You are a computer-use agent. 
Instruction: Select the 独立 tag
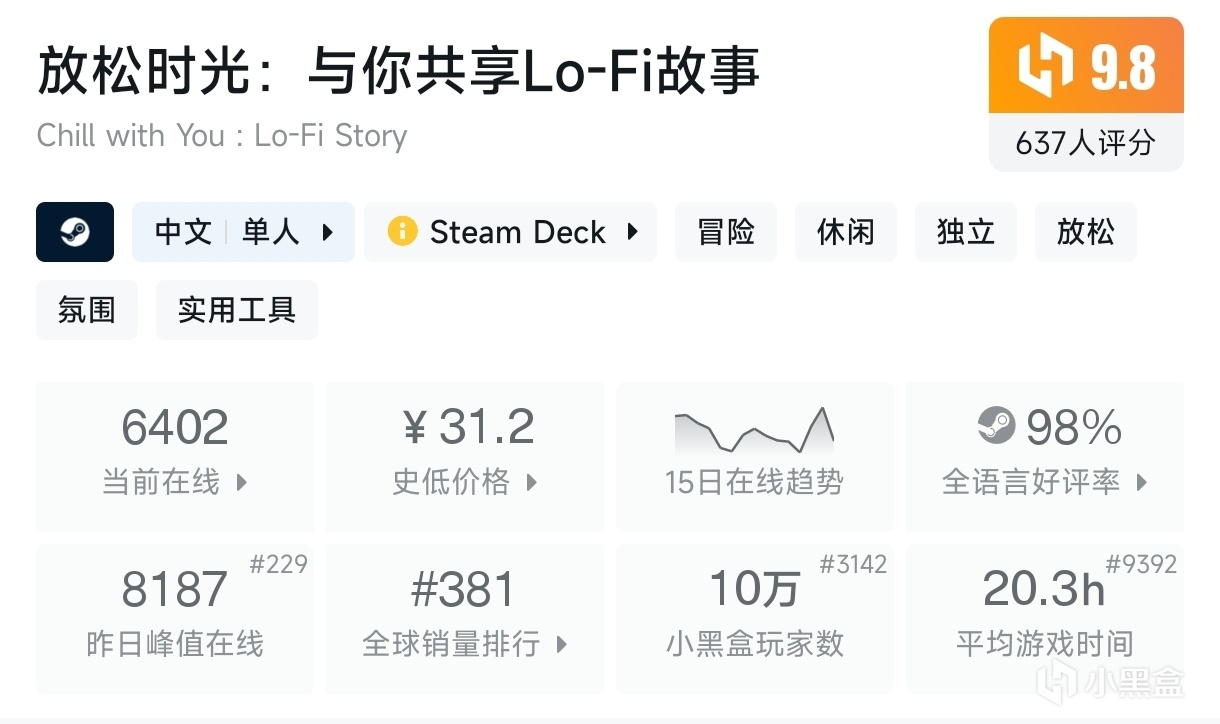pyautogui.click(x=966, y=232)
